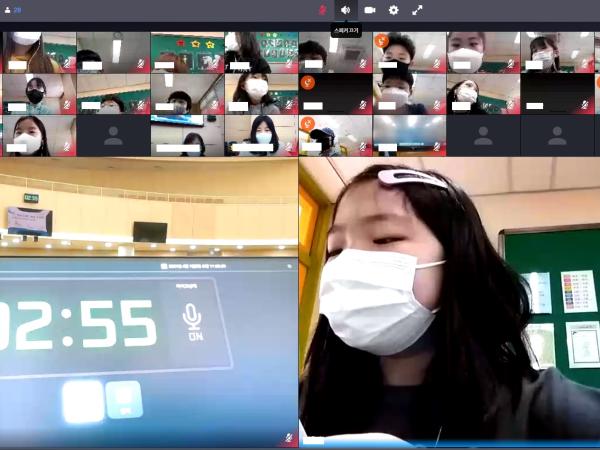
Task: Open the participants list showing 28
Action: click(x=14, y=10)
